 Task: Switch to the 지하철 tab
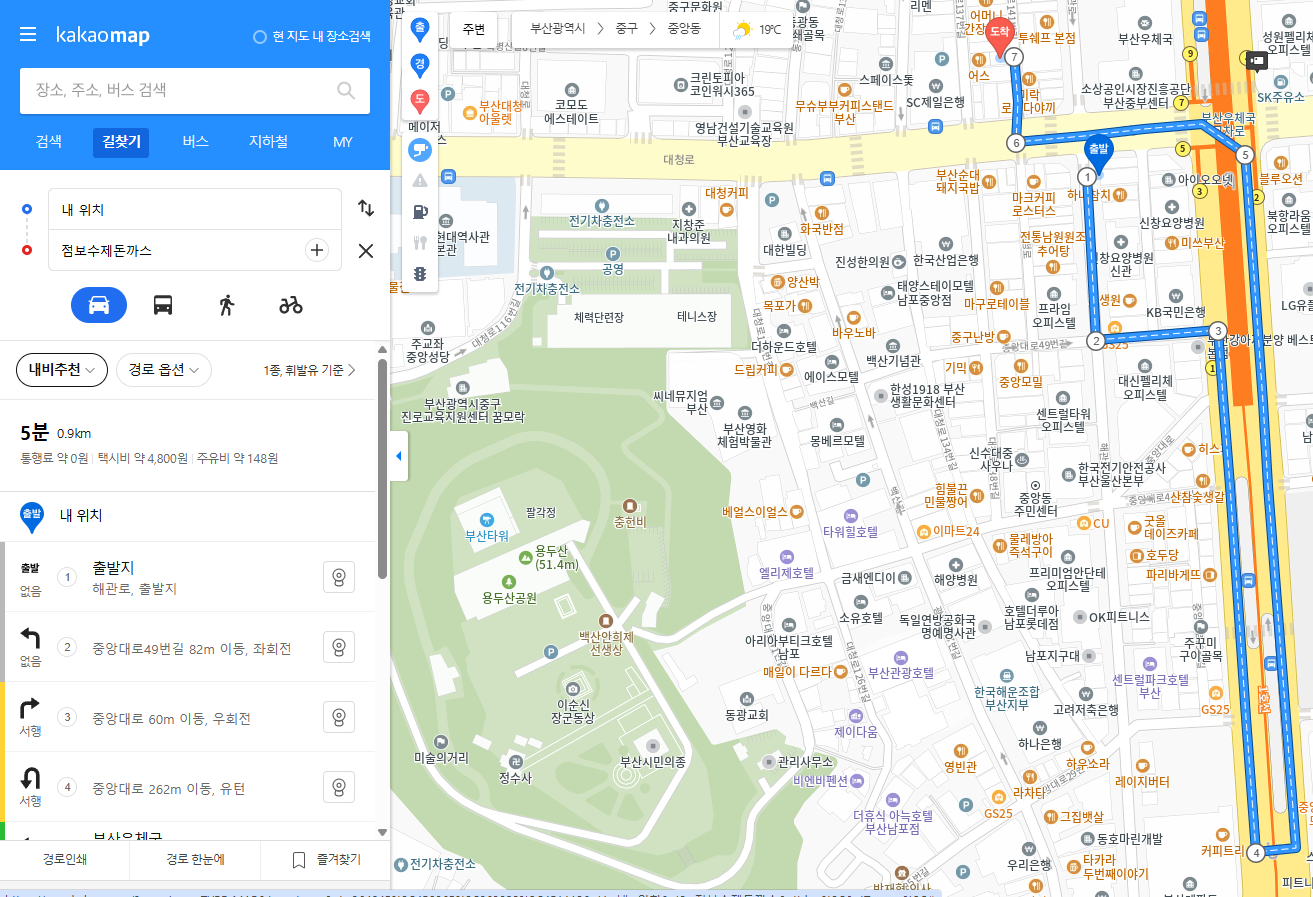269,142
